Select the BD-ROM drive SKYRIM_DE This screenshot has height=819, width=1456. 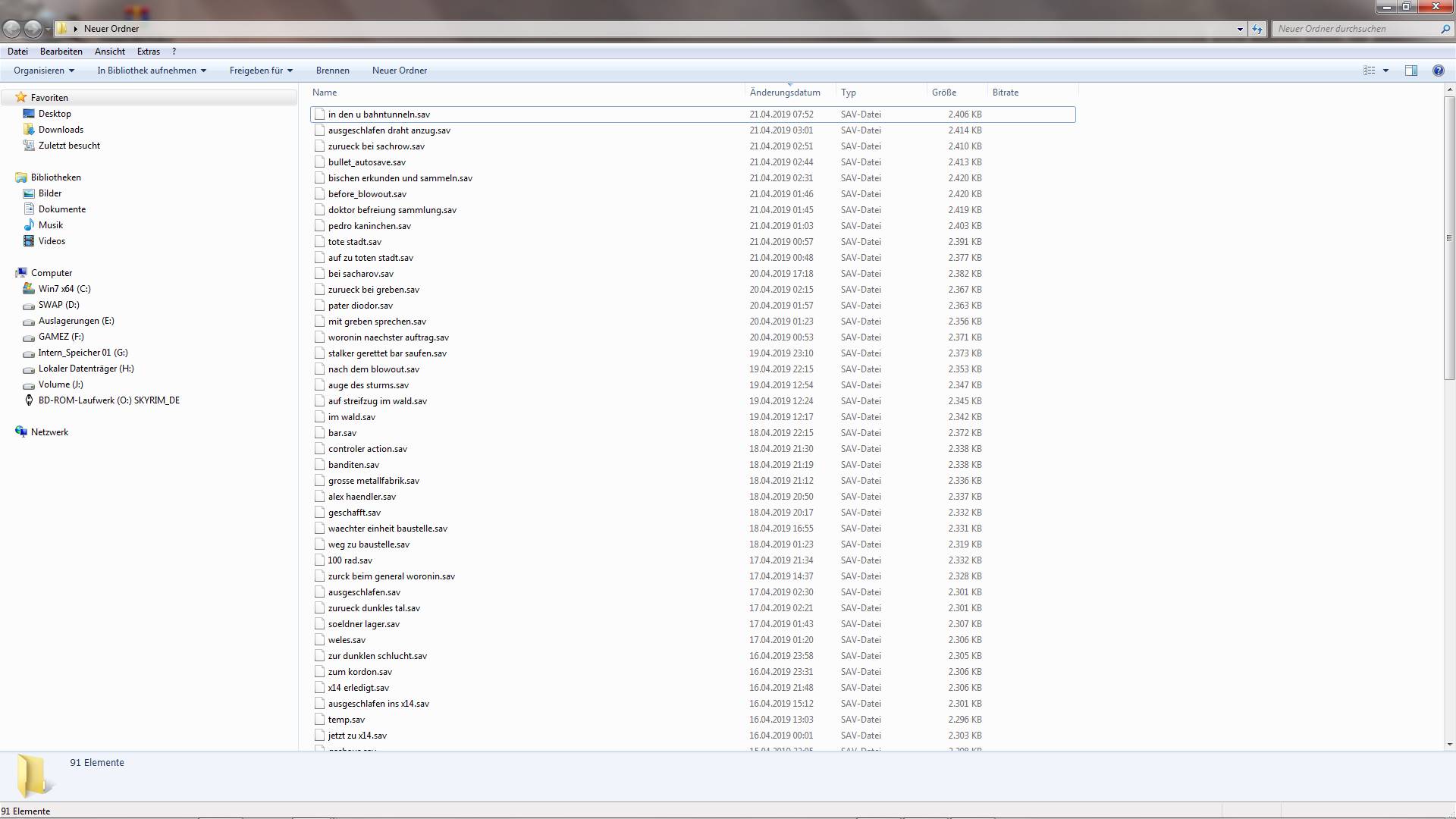tap(108, 400)
